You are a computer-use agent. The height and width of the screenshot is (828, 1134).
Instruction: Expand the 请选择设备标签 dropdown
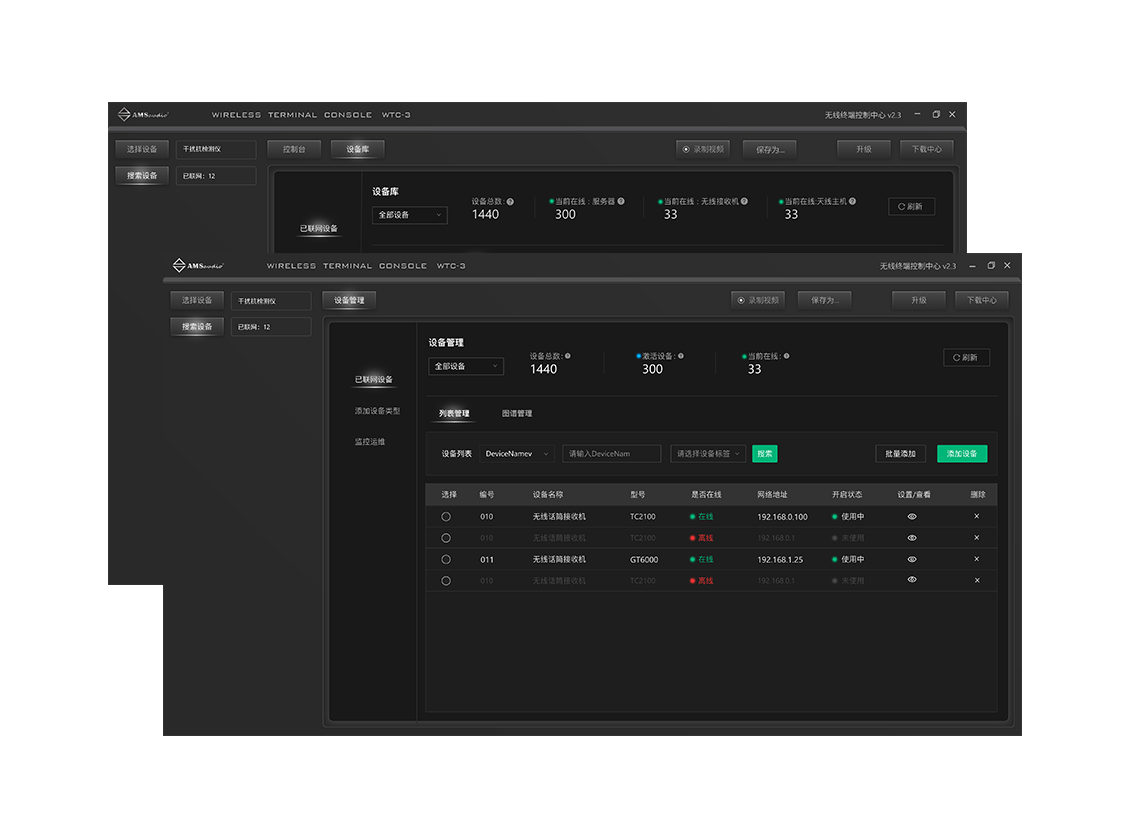(708, 454)
